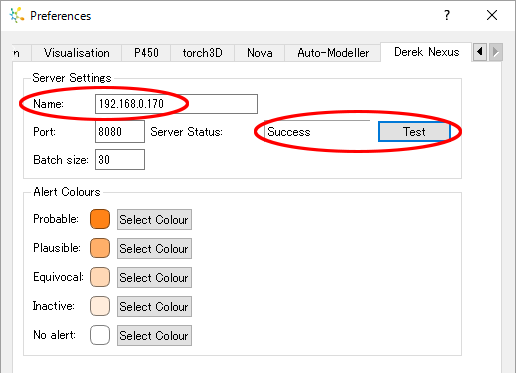
Task: Click the Test server button
Action: pos(414,132)
